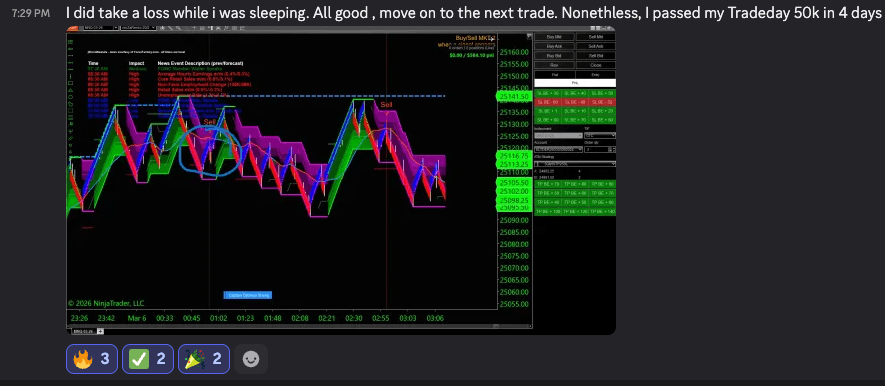Click the SL BE + 30 button
The image size is (885, 386).
[x=547, y=93]
